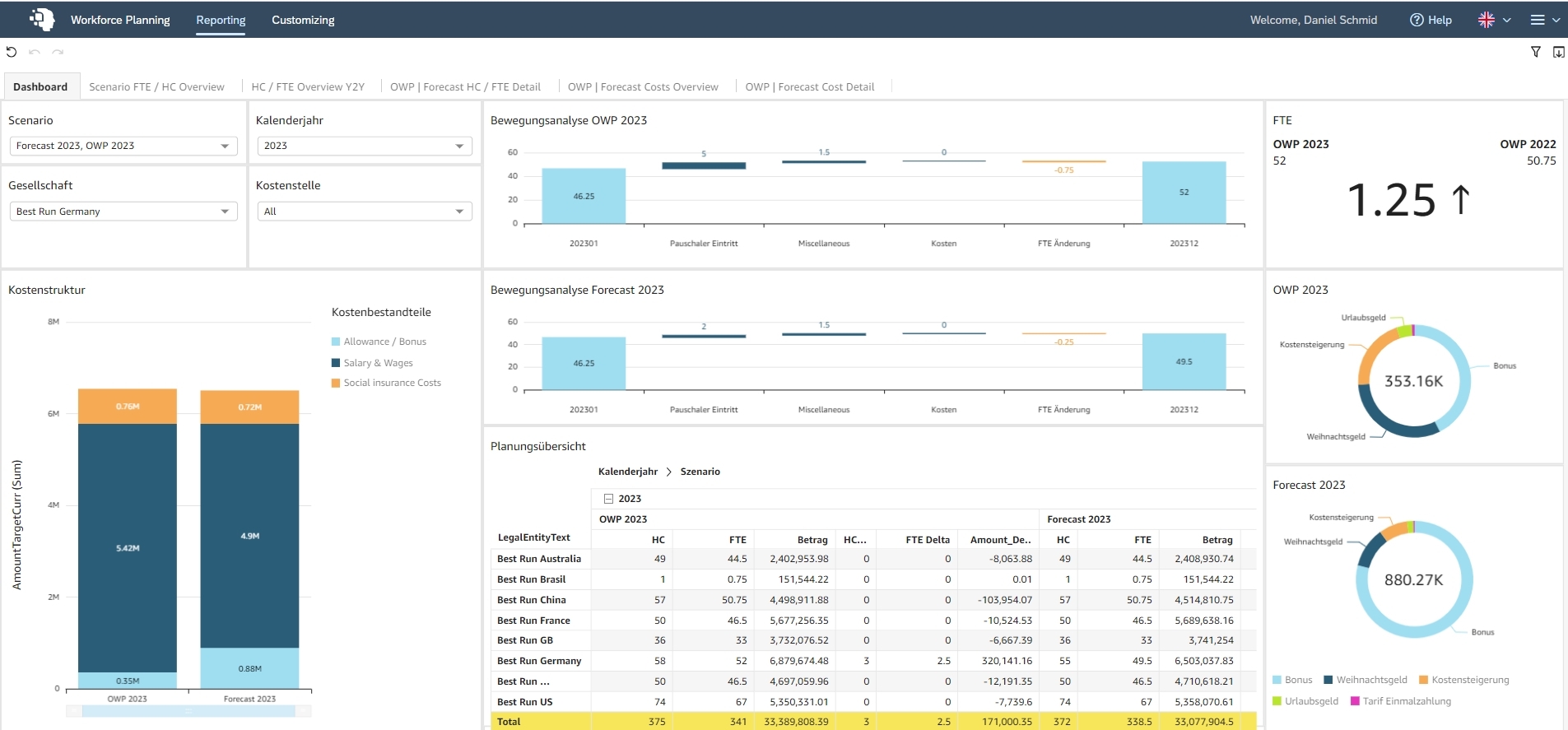Viewport: 1568px width, 730px height.
Task: Open the language flag selector
Action: pos(1495,20)
